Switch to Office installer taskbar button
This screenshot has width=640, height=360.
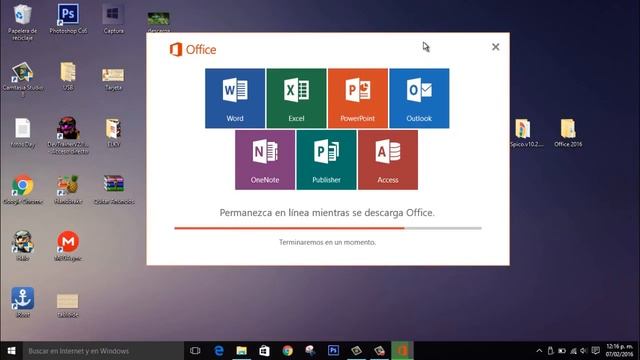[x=402, y=351]
